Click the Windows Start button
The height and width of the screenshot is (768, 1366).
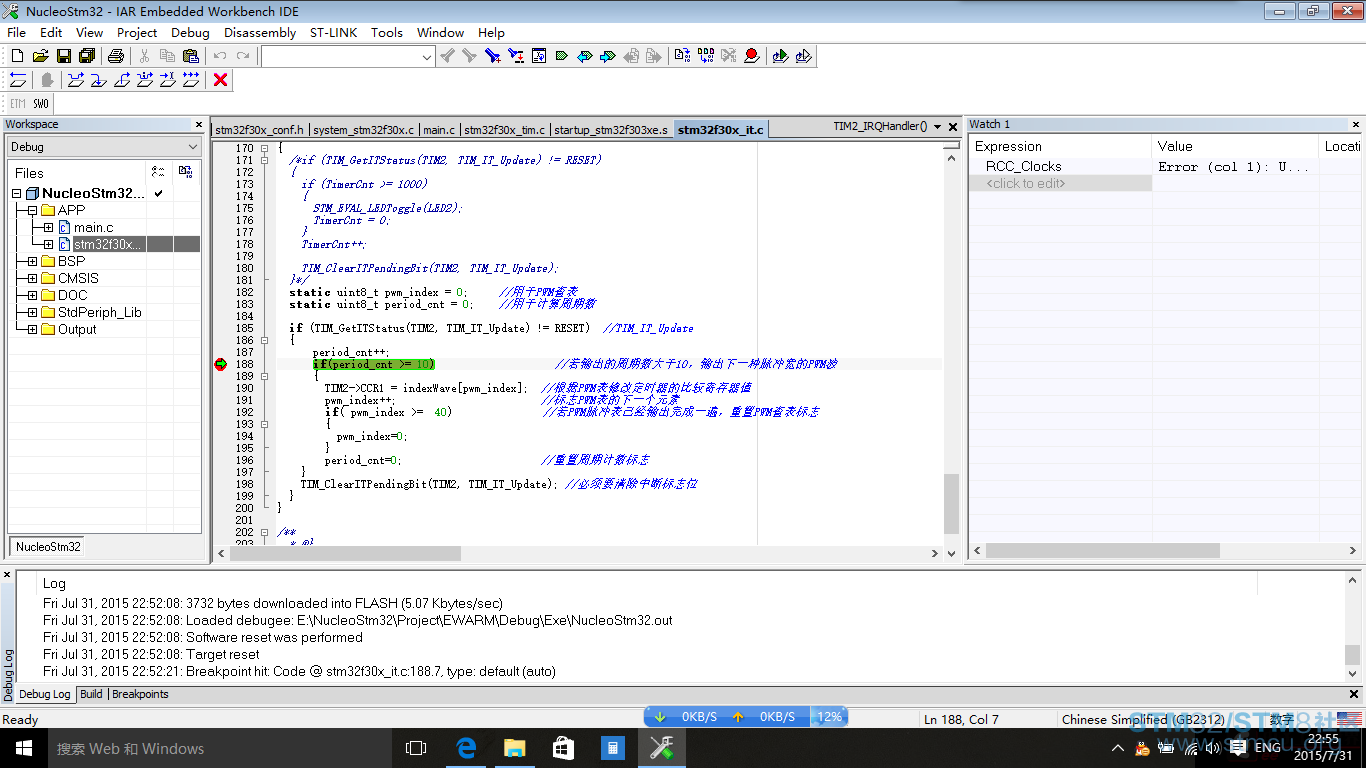[x=24, y=747]
